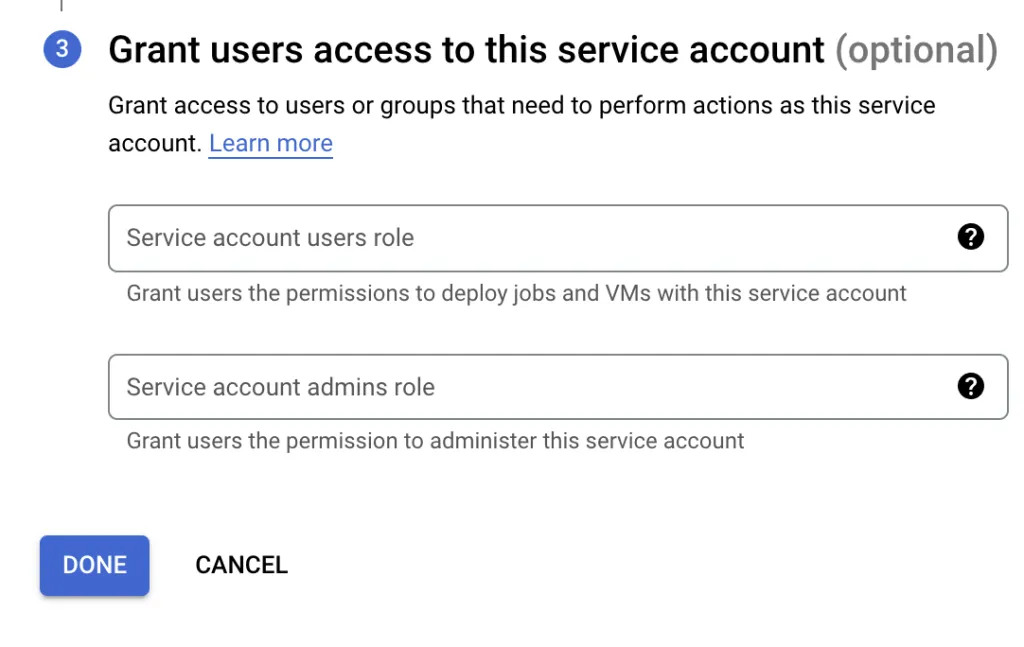This screenshot has width=1024, height=647.
Task: Click the question mark beside admins role
Action: 970,387
